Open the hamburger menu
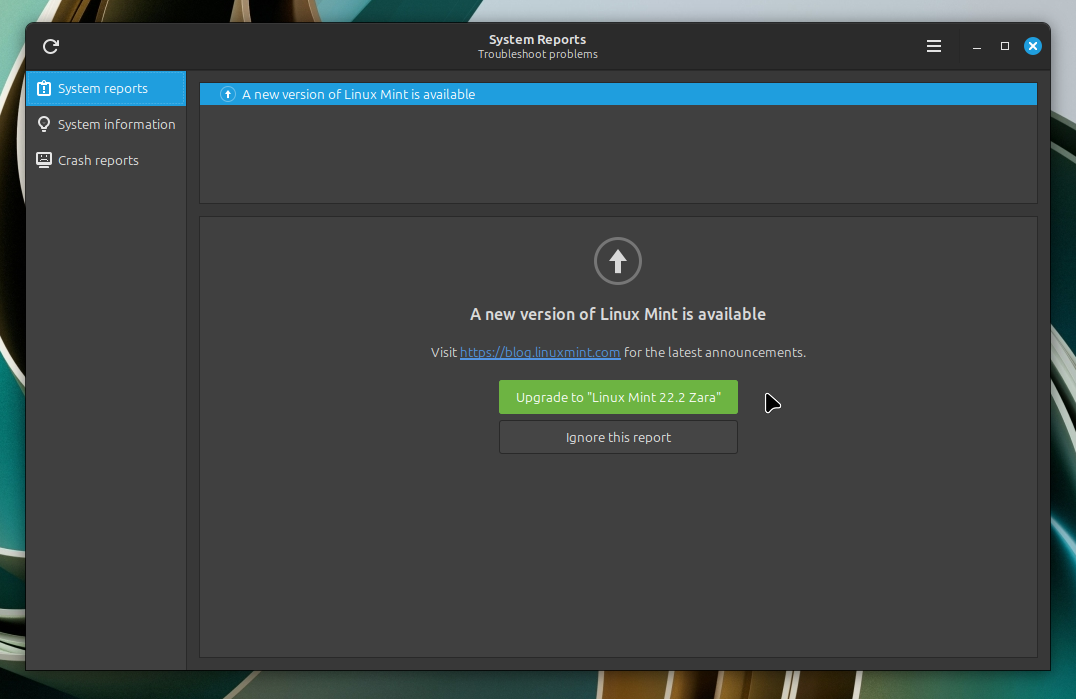The width and height of the screenshot is (1076, 699). [x=933, y=46]
